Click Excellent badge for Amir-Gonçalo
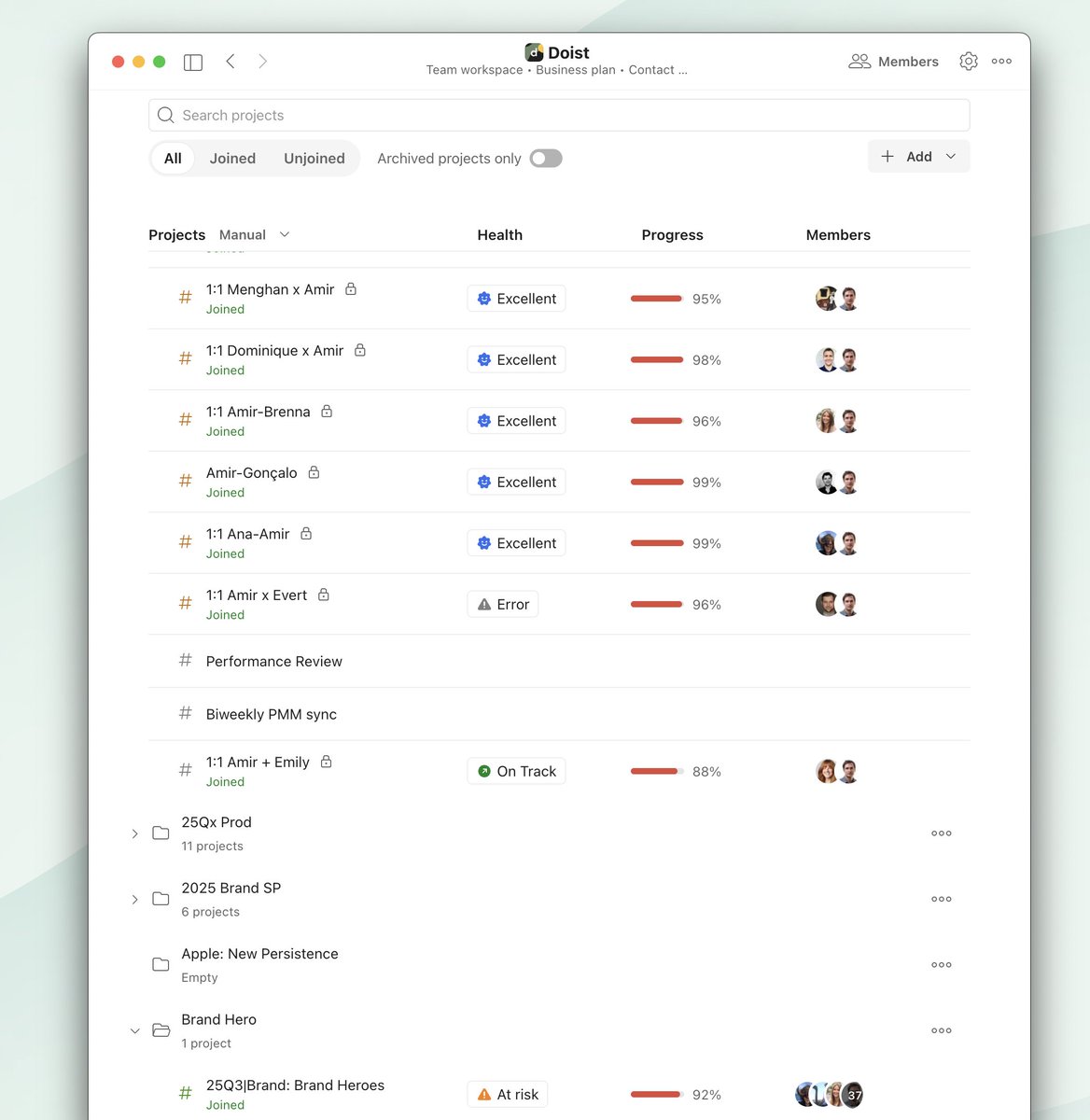Image resolution: width=1090 pixels, height=1120 pixels. point(516,482)
